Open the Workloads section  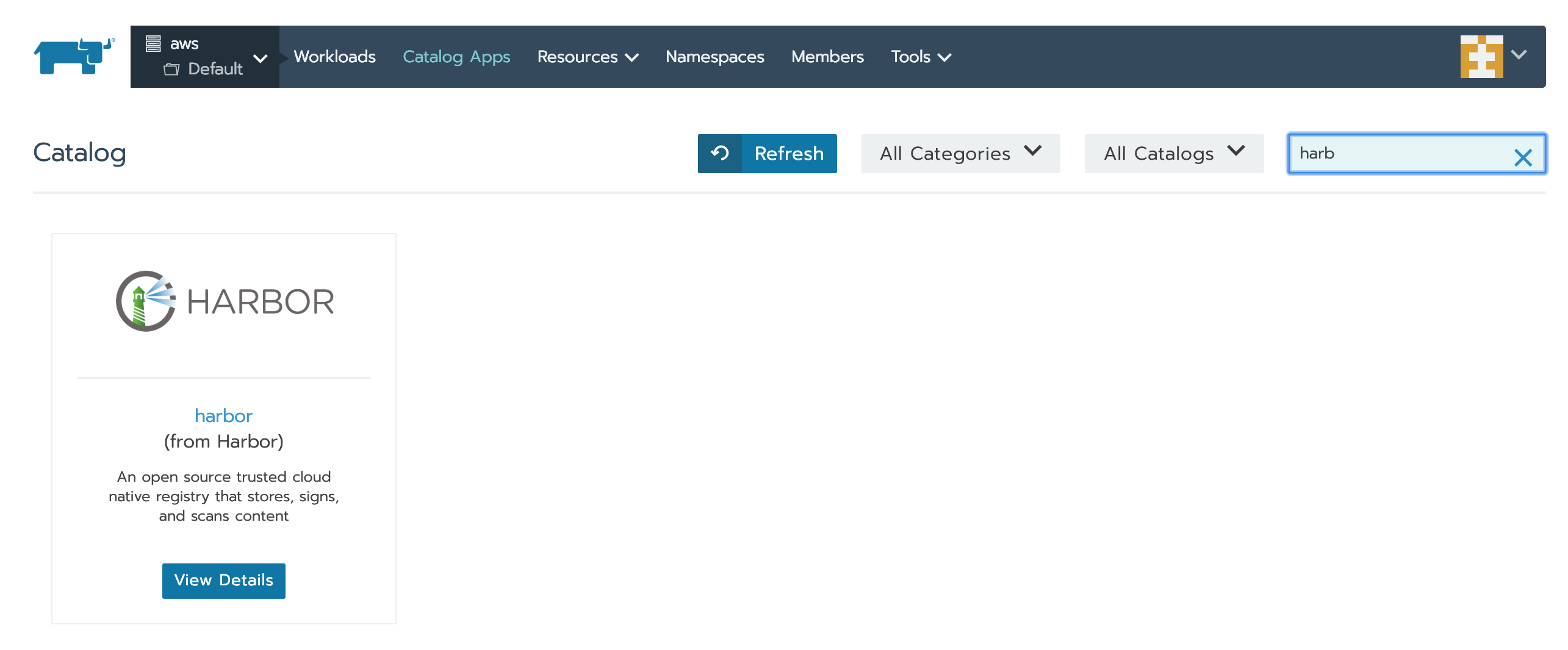coord(335,56)
